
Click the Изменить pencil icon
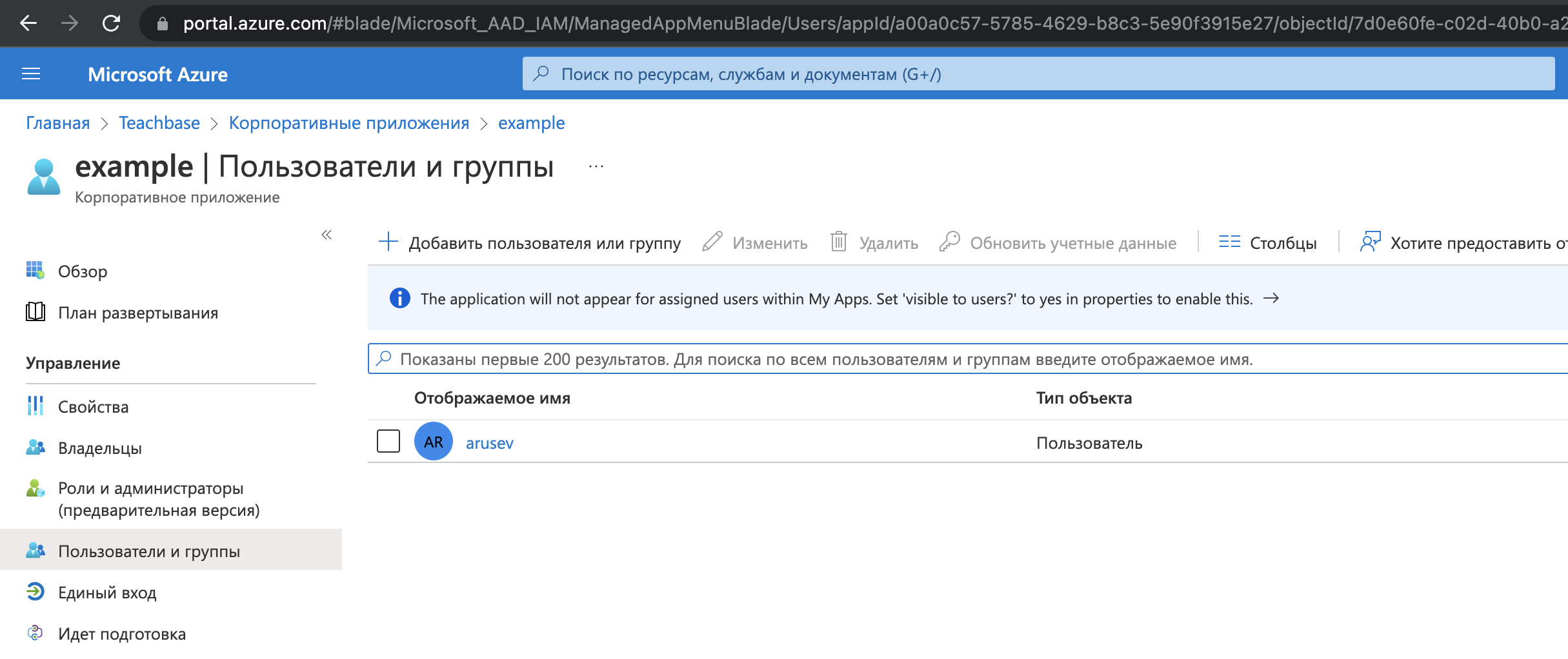pos(712,242)
